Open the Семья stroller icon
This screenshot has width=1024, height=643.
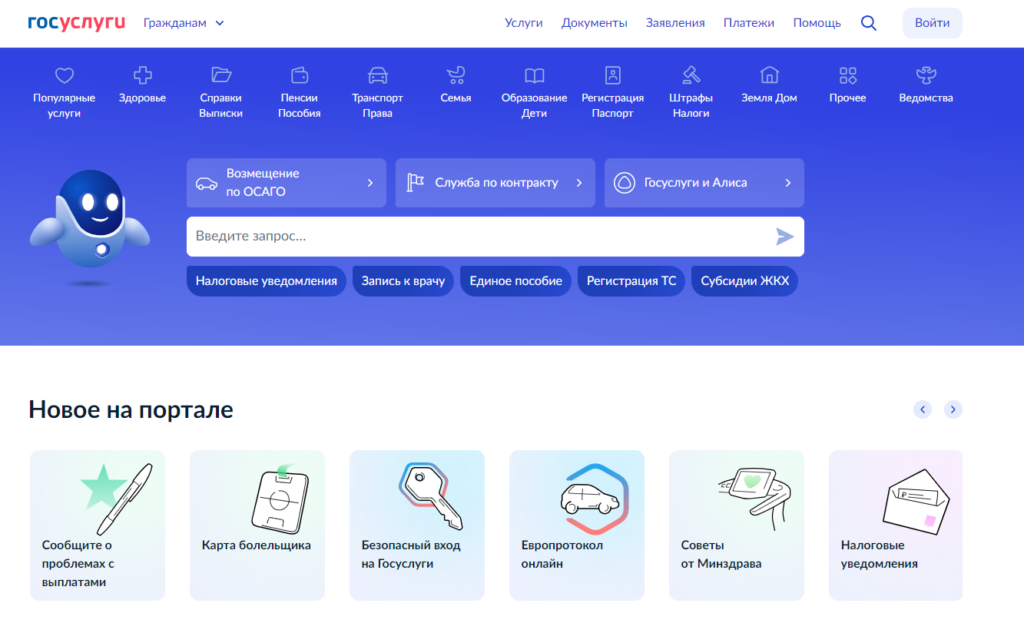(455, 76)
